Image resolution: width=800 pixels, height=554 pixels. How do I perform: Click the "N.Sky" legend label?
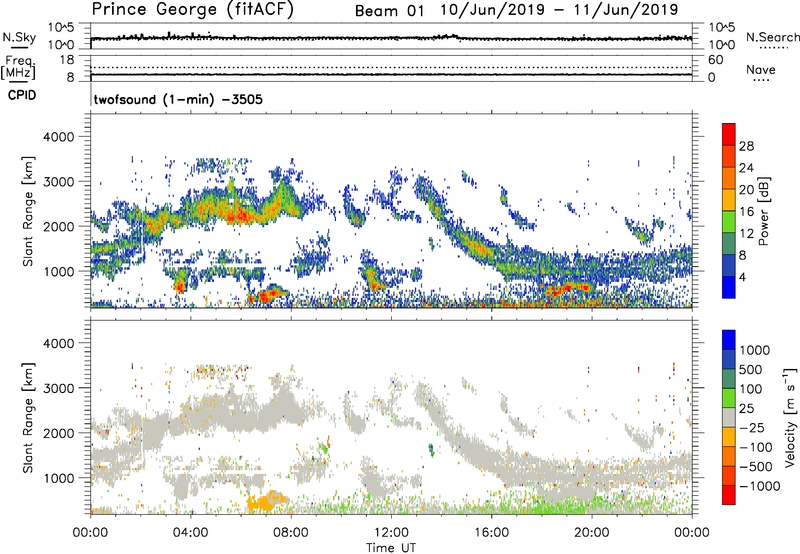pos(19,37)
